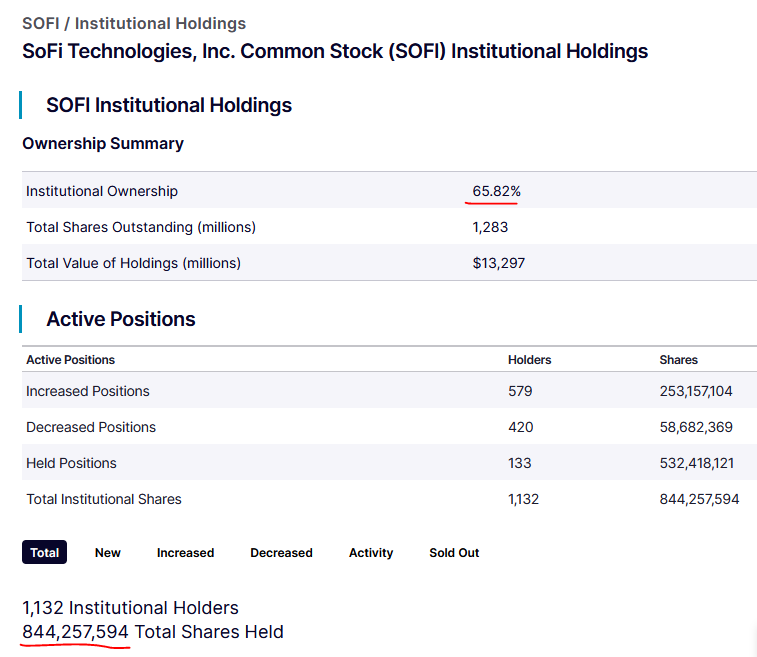Click Total Shares Outstanding (millions) label
Viewport: 757px width, 657px height.
[x=141, y=227]
